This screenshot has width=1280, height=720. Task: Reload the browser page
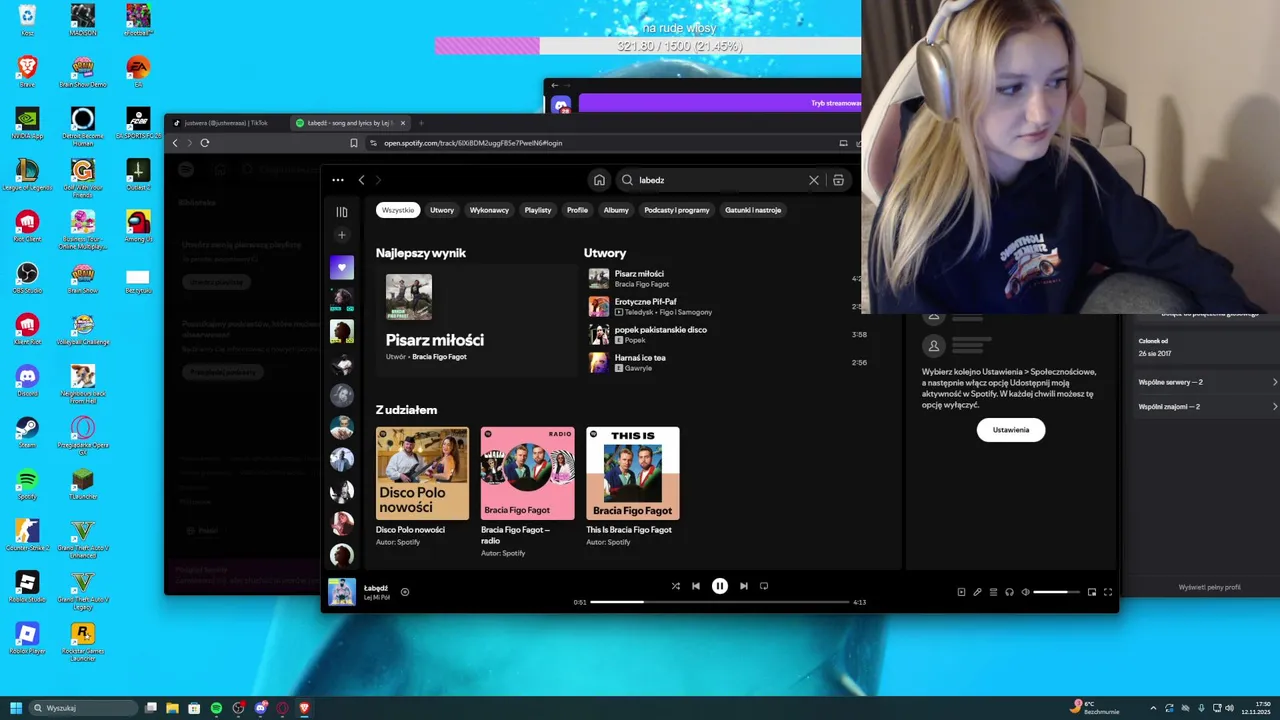(205, 143)
